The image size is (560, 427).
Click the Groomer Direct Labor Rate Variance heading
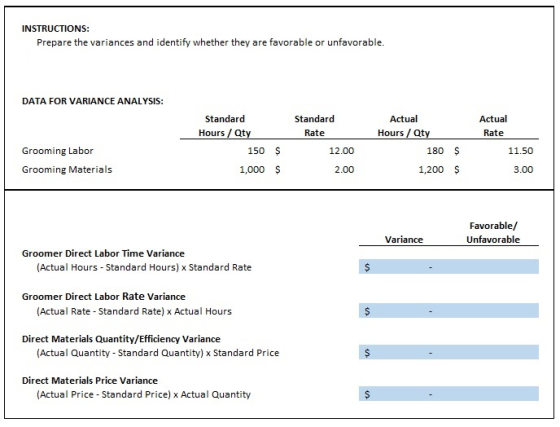point(104,297)
